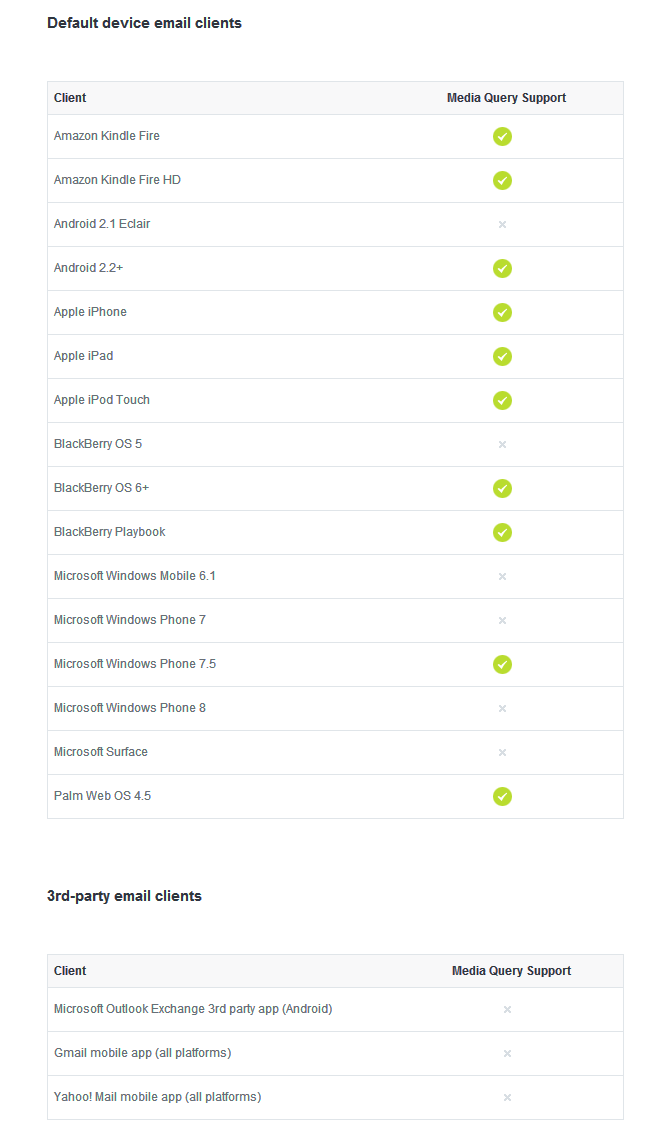Click the Apple iPod Touch row label
666x1146 pixels.
102,400
